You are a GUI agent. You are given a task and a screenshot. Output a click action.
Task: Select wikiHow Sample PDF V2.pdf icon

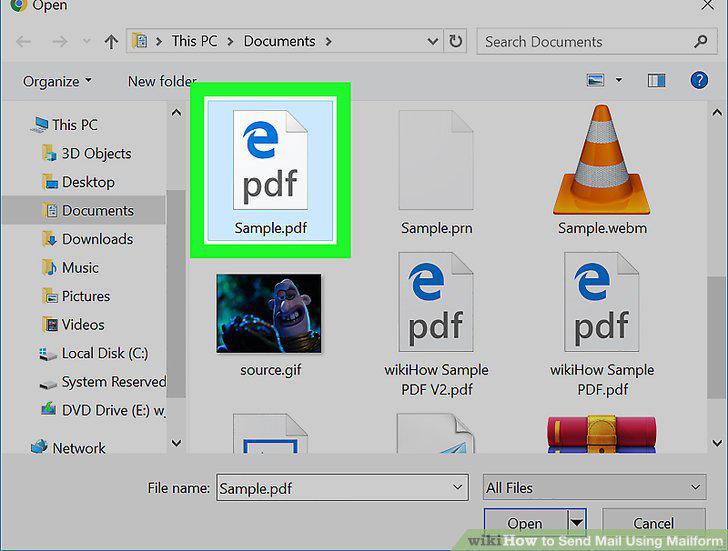pos(436,302)
